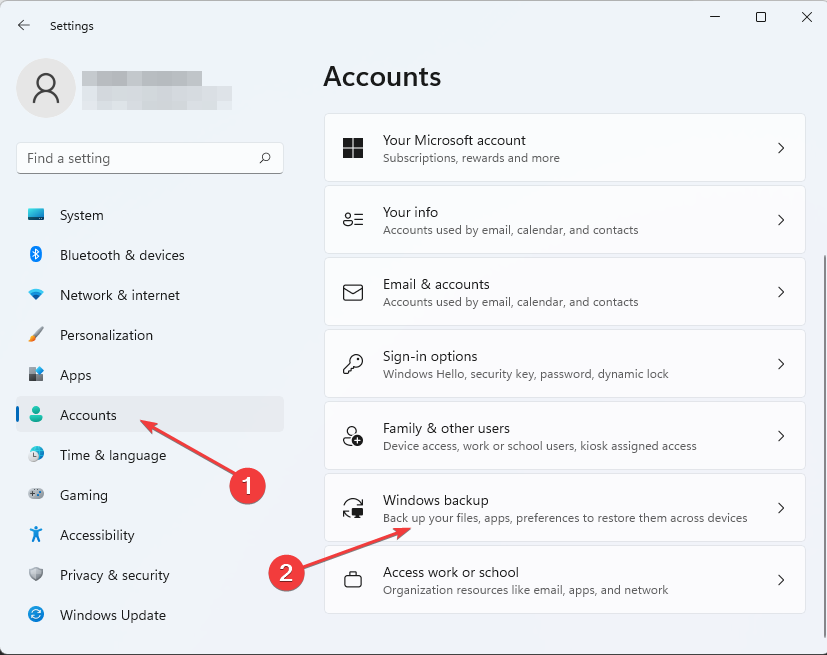The height and width of the screenshot is (655, 827).
Task: Select Apps in the sidebar
Action: tap(75, 375)
